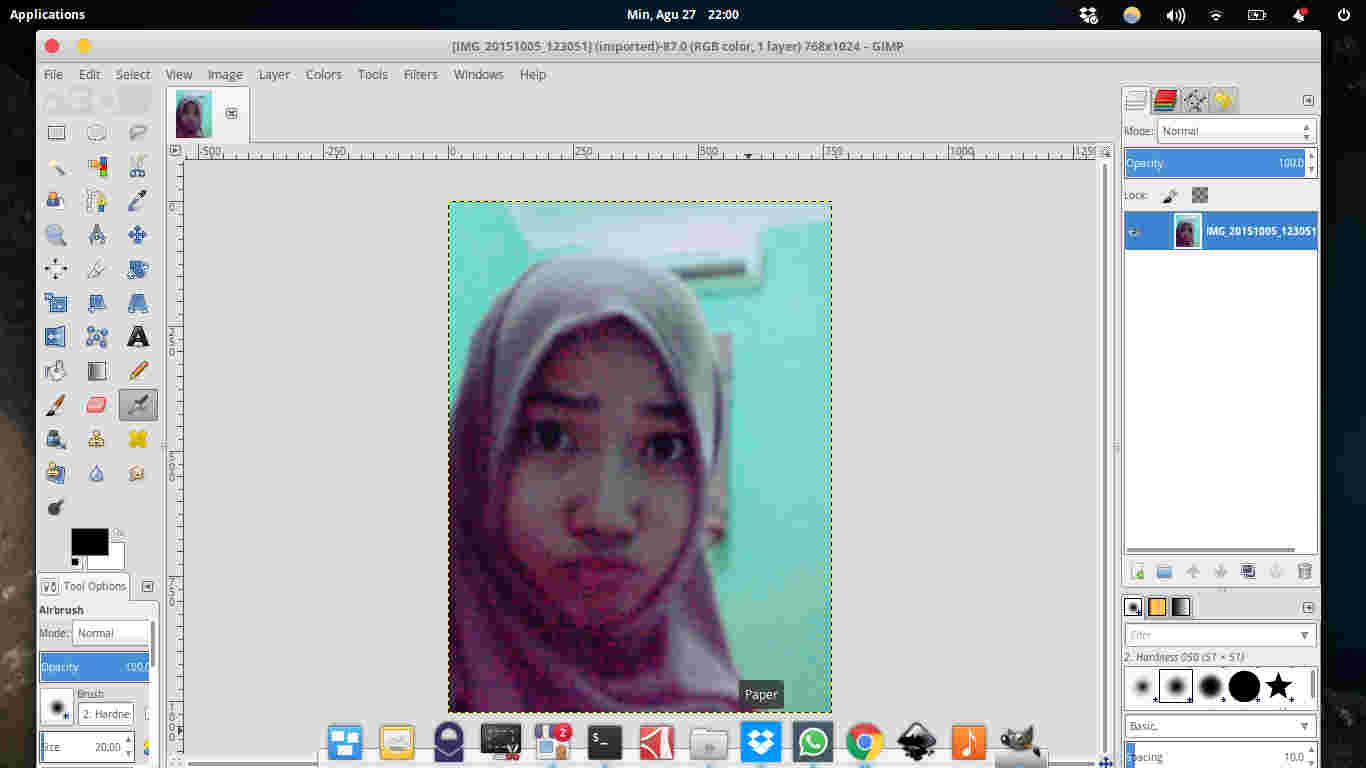The image size is (1366, 768).
Task: Open the Channels tab in the dock
Action: point(1166,100)
